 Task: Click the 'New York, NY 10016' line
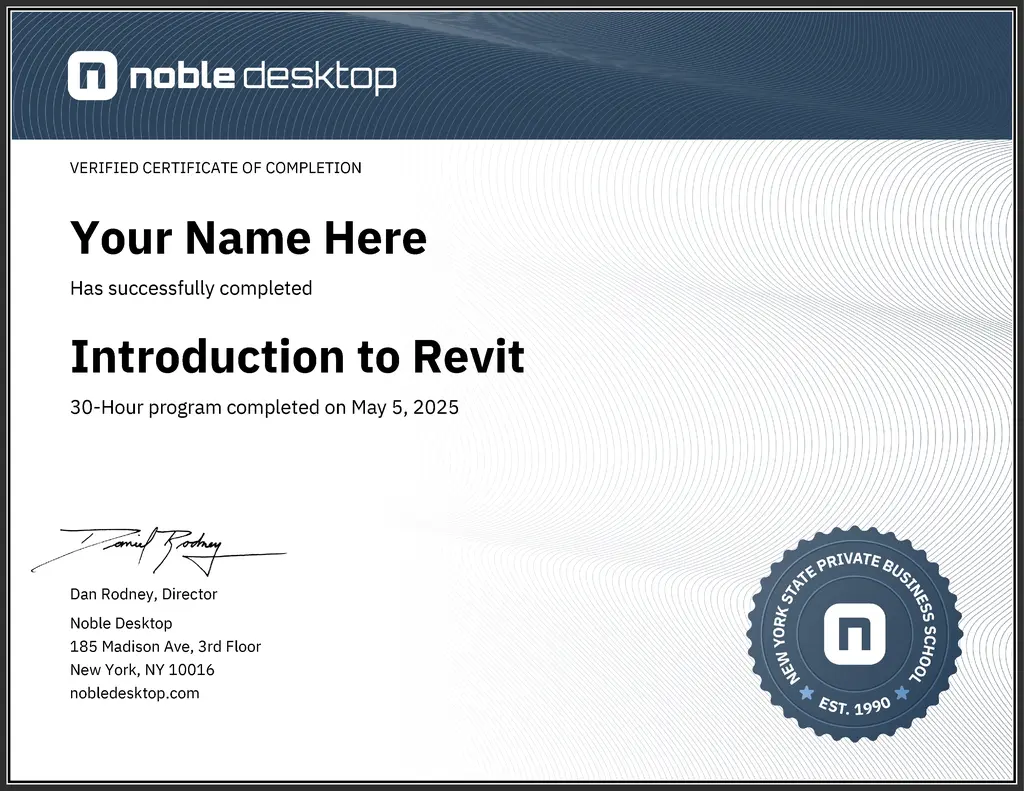[142, 669]
